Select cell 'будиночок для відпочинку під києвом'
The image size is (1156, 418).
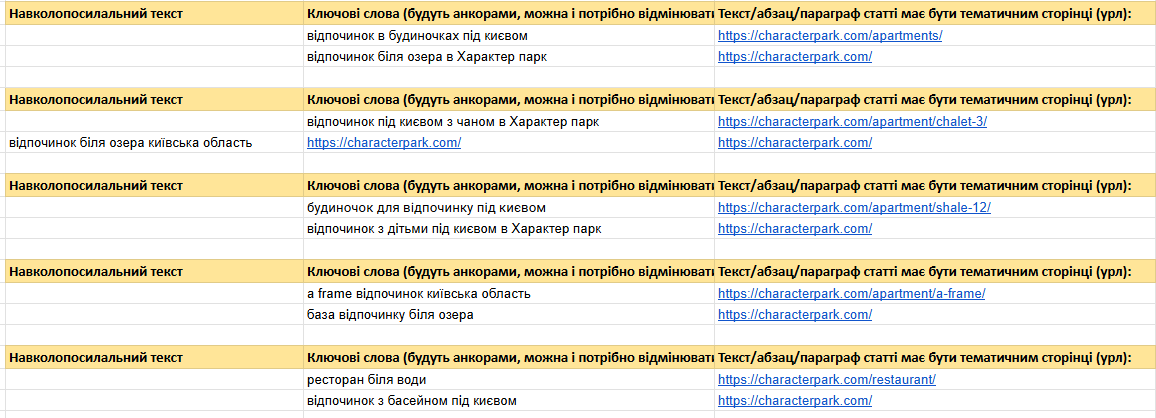(x=427, y=208)
